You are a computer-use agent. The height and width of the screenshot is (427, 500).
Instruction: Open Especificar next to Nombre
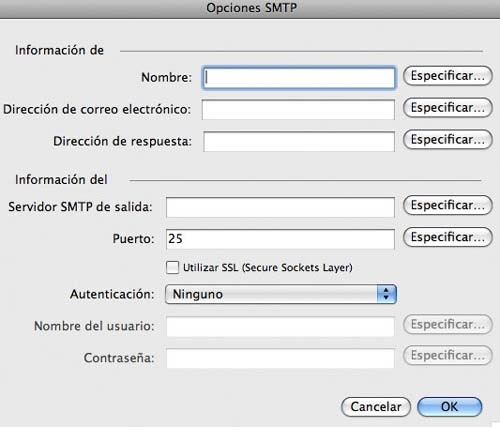click(x=448, y=76)
